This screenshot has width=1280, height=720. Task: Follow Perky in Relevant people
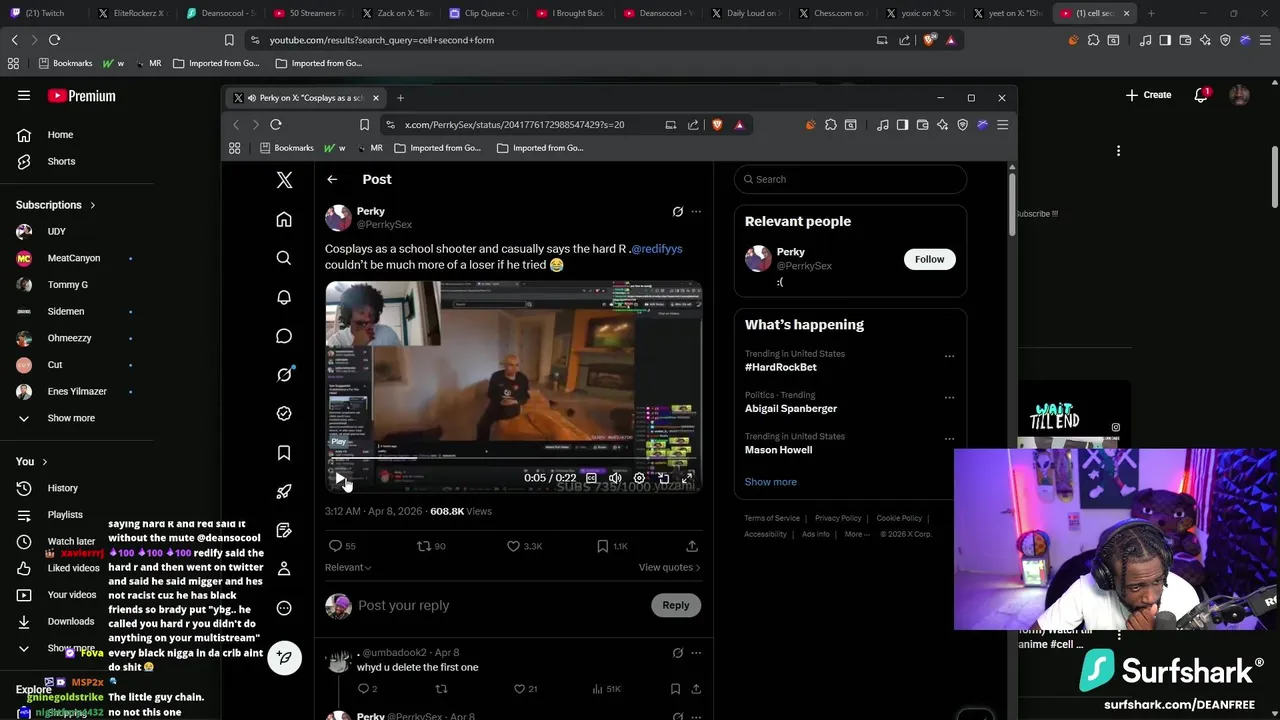click(x=929, y=259)
